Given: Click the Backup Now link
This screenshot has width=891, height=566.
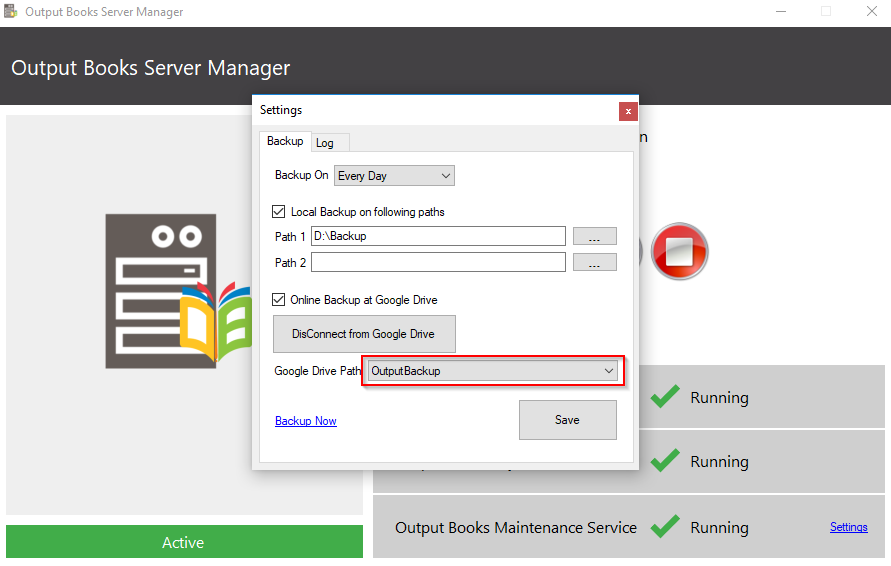Looking at the screenshot, I should (x=306, y=421).
